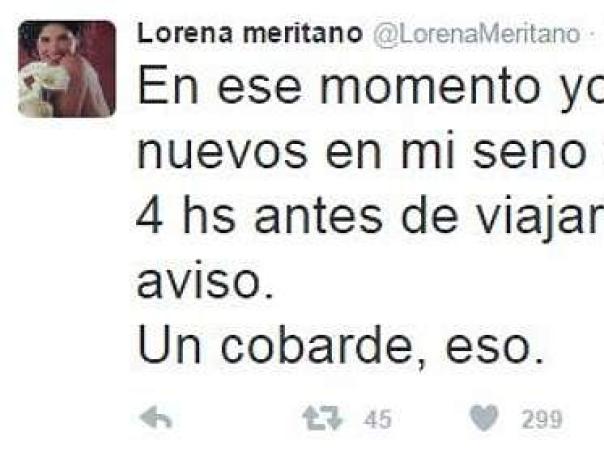Open the likes count showing 299
This screenshot has width=604, height=453.
coord(542,419)
